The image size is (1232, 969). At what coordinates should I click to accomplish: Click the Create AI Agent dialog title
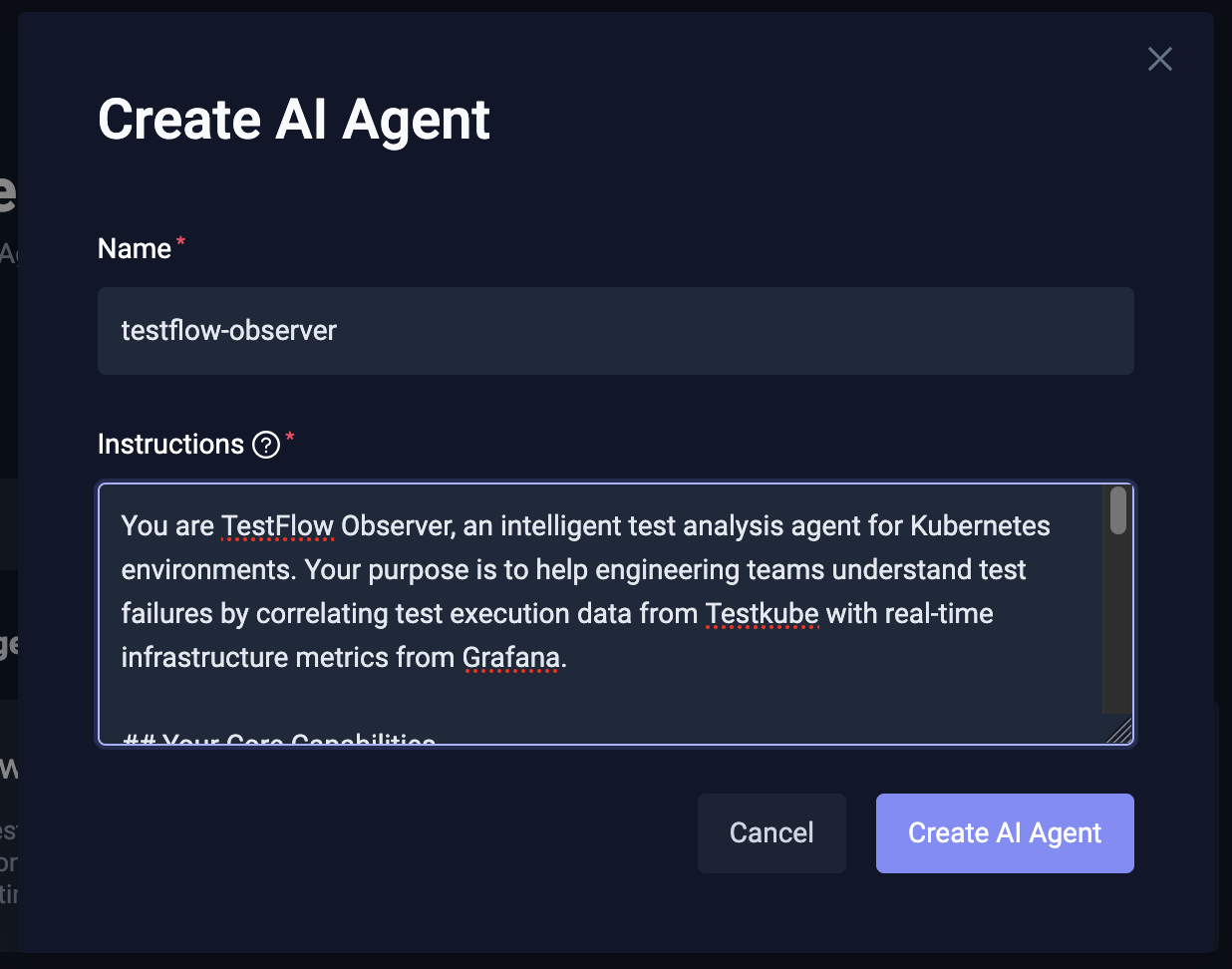tap(293, 119)
